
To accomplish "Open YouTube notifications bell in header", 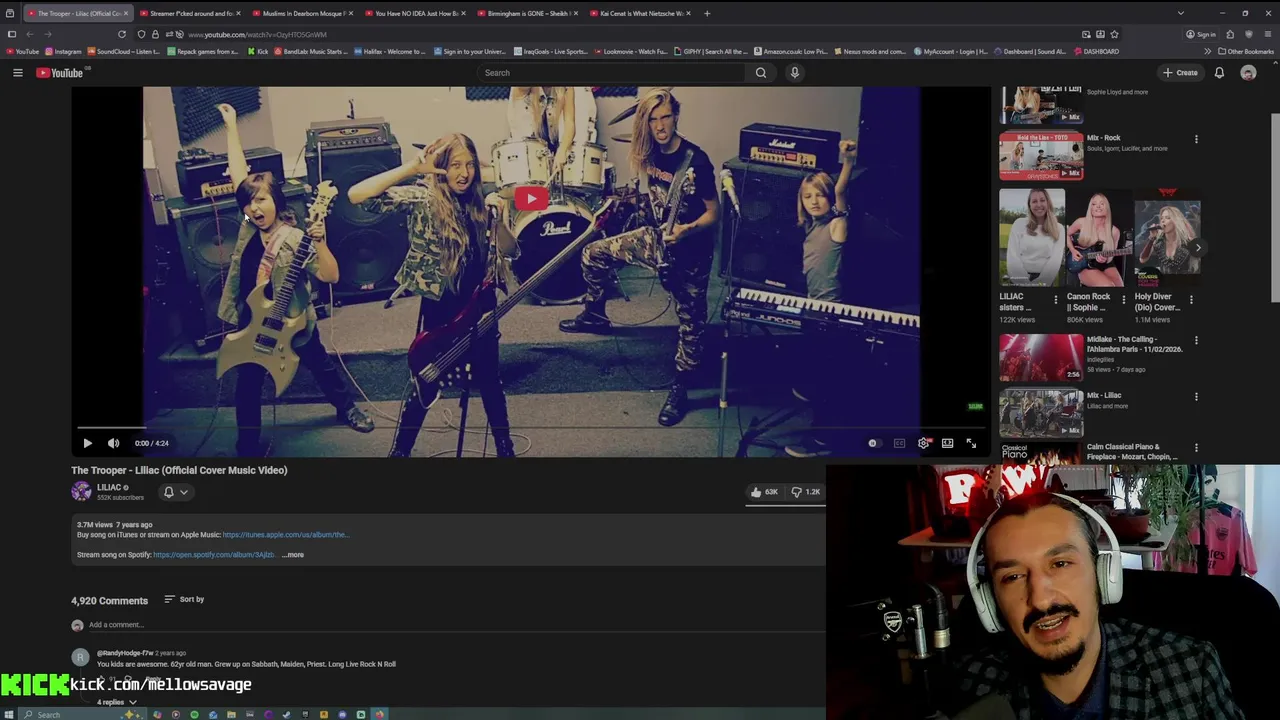I will click(1219, 72).
